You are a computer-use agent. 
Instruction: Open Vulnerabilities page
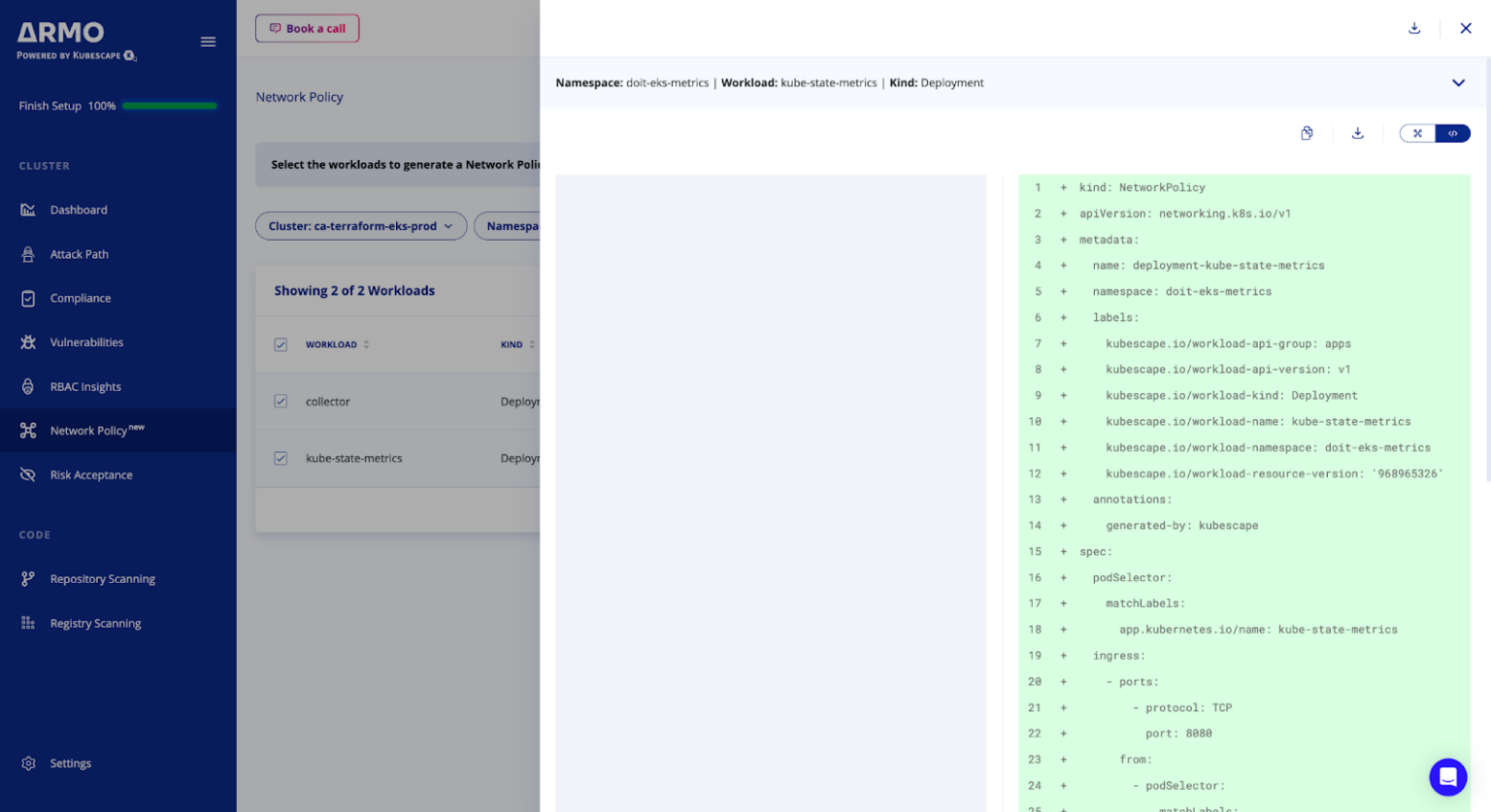click(x=86, y=342)
